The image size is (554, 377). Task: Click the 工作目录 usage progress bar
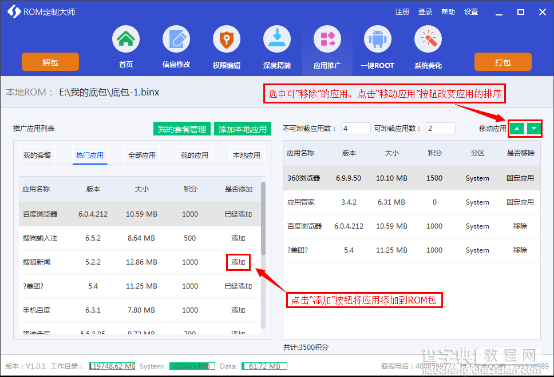(x=112, y=366)
